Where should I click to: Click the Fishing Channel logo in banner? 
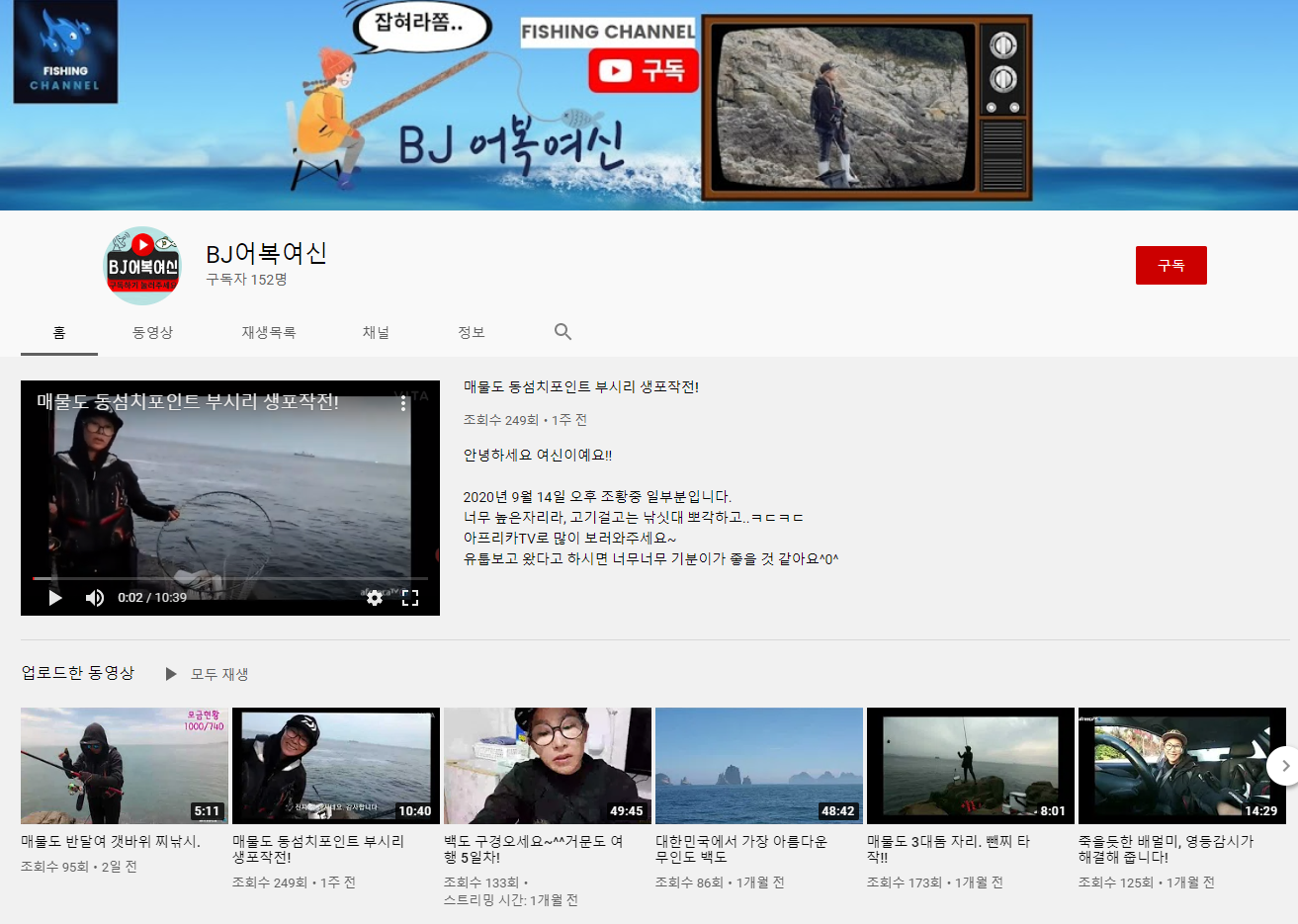tap(65, 51)
